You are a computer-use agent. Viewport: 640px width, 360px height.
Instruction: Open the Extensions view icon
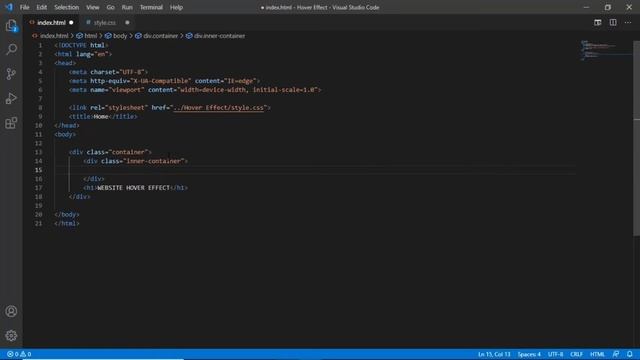[11, 123]
